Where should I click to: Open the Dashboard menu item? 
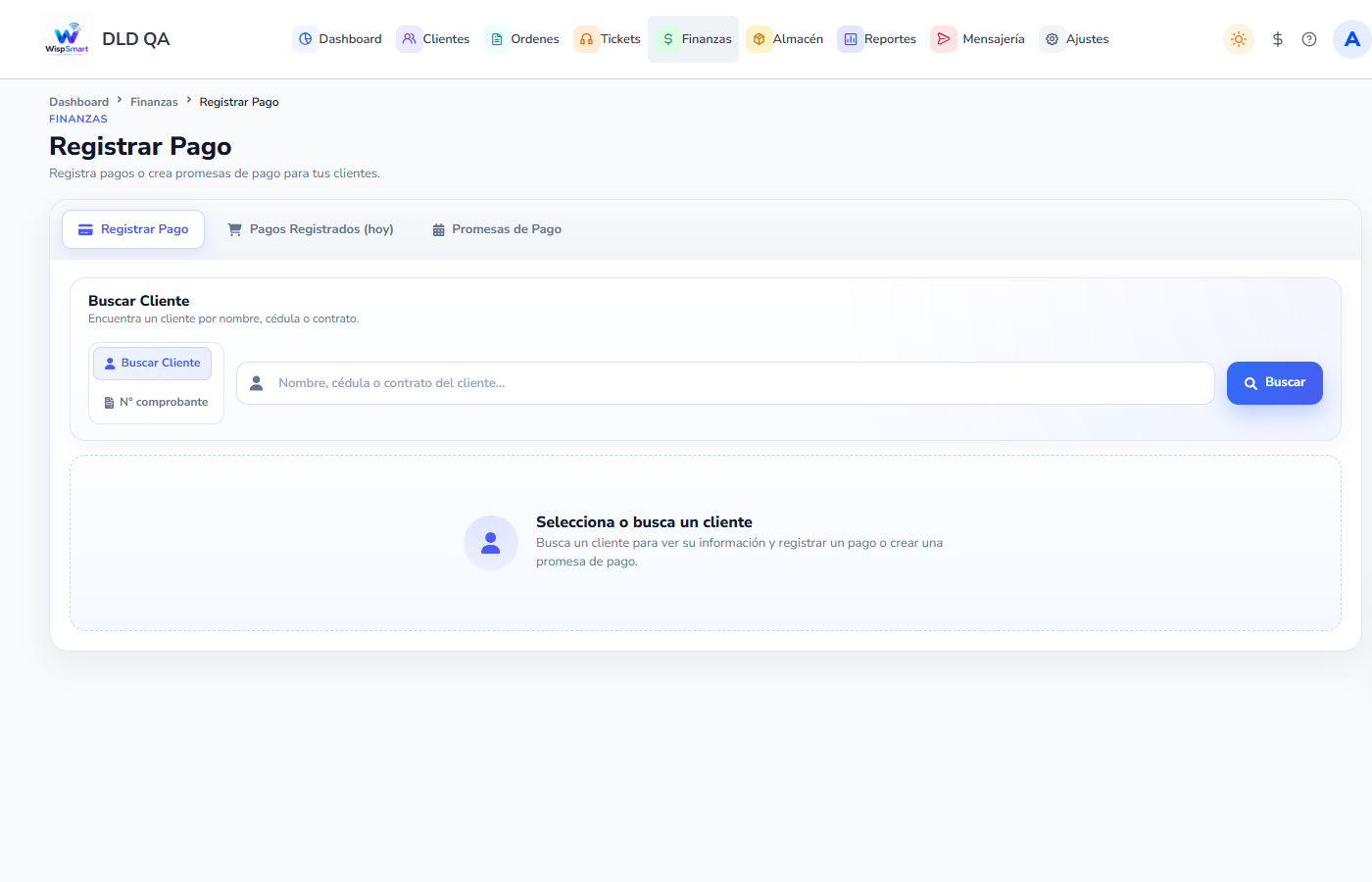pyautogui.click(x=338, y=39)
